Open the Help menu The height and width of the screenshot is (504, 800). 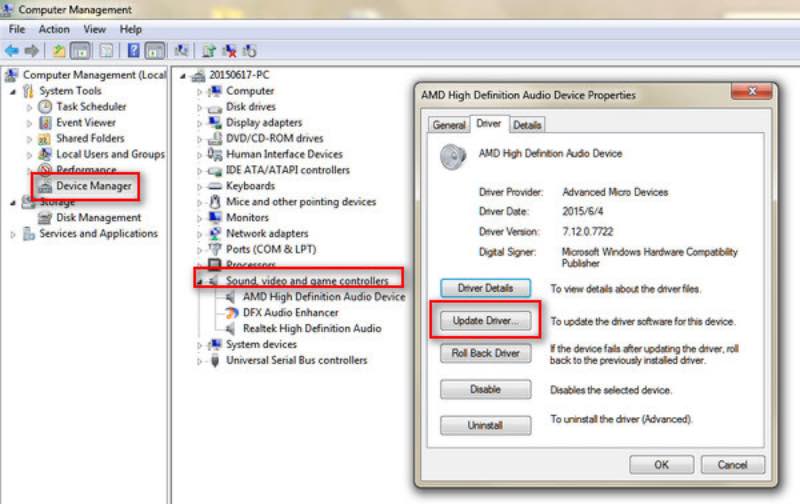click(x=131, y=29)
